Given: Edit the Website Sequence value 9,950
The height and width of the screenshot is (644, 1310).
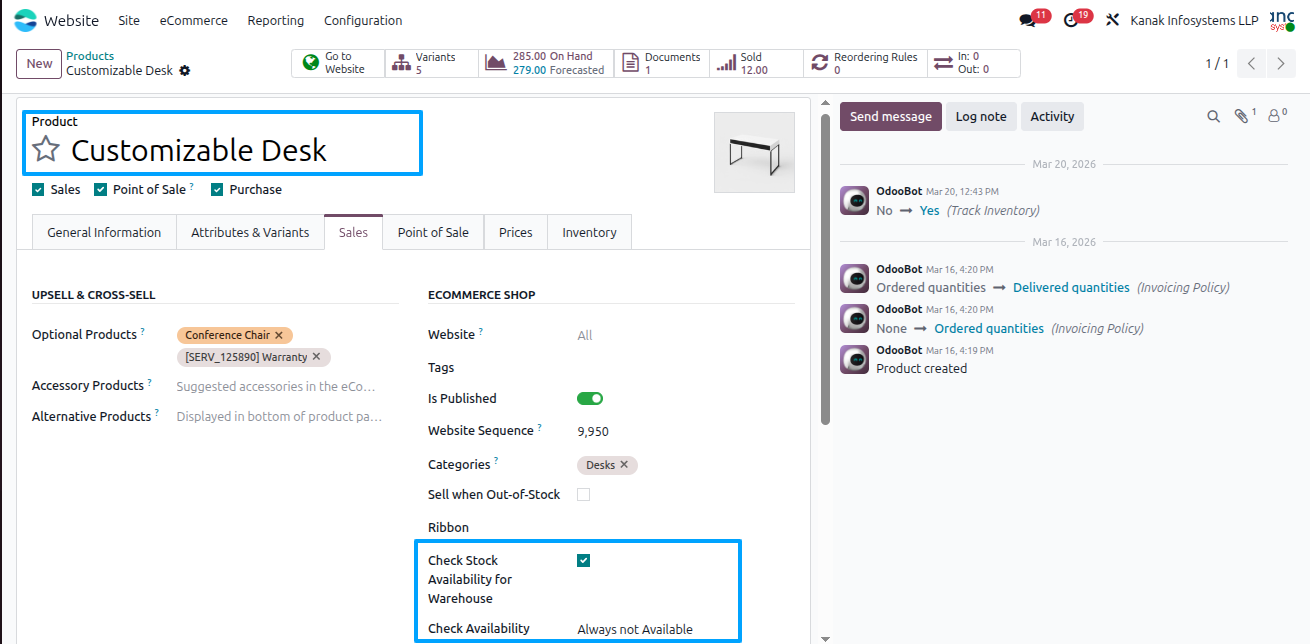Looking at the screenshot, I should (593, 431).
